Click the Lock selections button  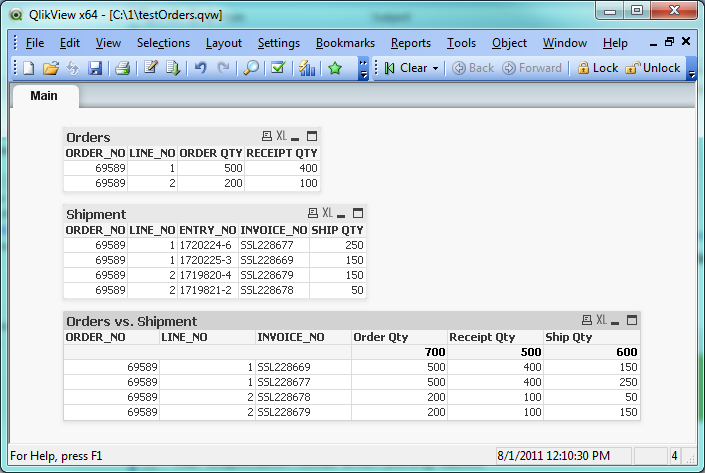(x=597, y=68)
